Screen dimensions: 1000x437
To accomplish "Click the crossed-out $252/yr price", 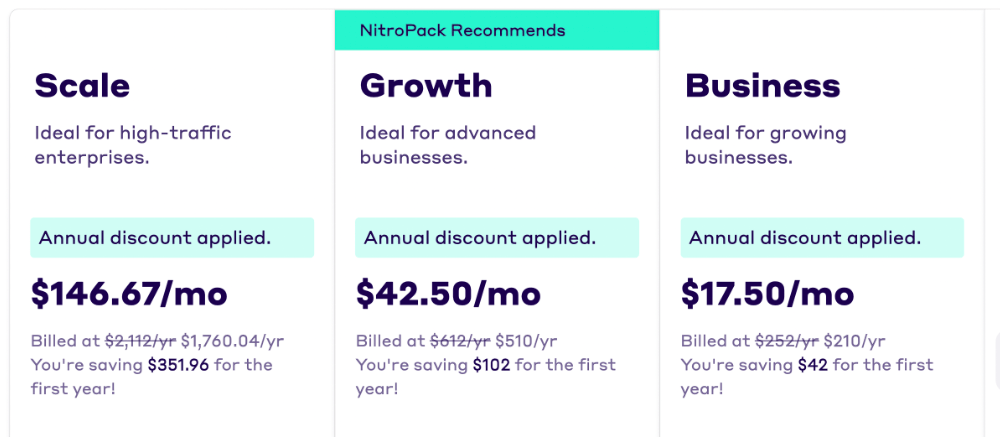I will tap(787, 341).
